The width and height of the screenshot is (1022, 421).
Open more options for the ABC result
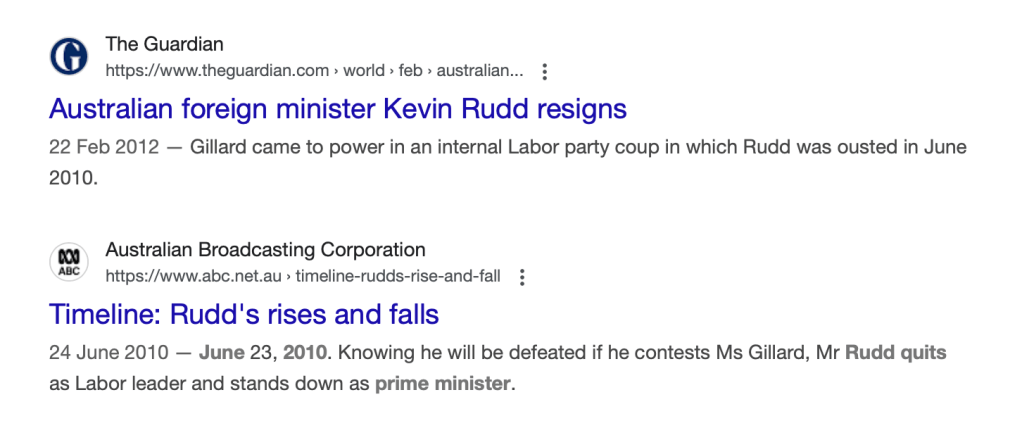(522, 277)
